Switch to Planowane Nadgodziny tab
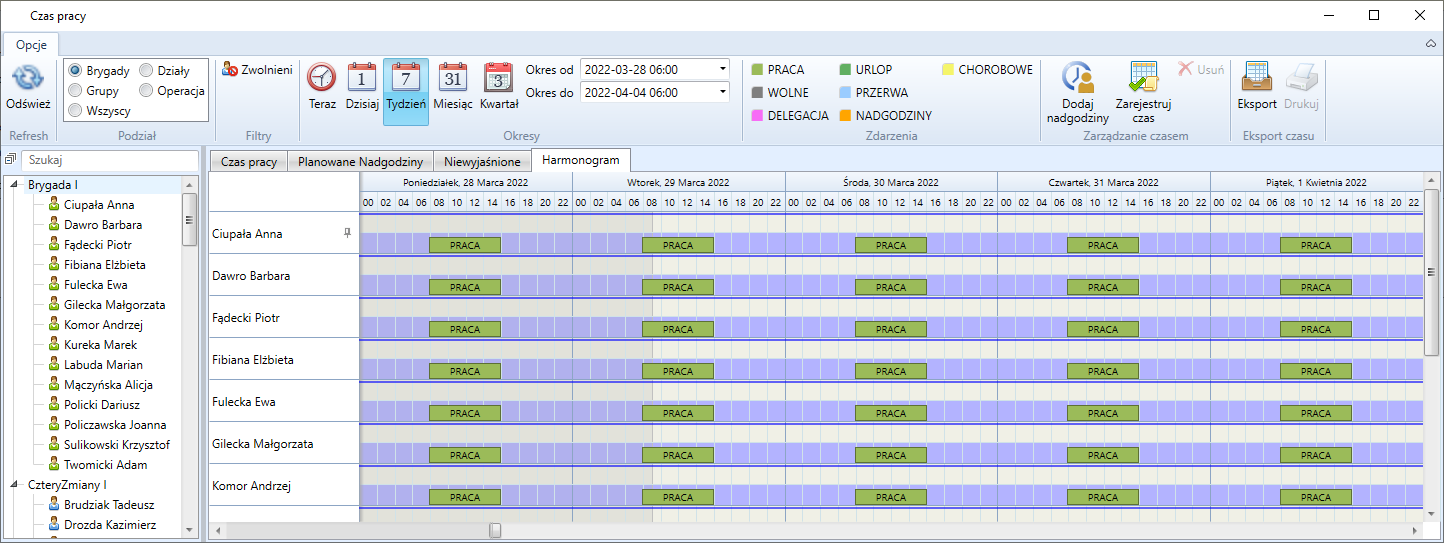This screenshot has height=543, width=1444. tap(360, 162)
